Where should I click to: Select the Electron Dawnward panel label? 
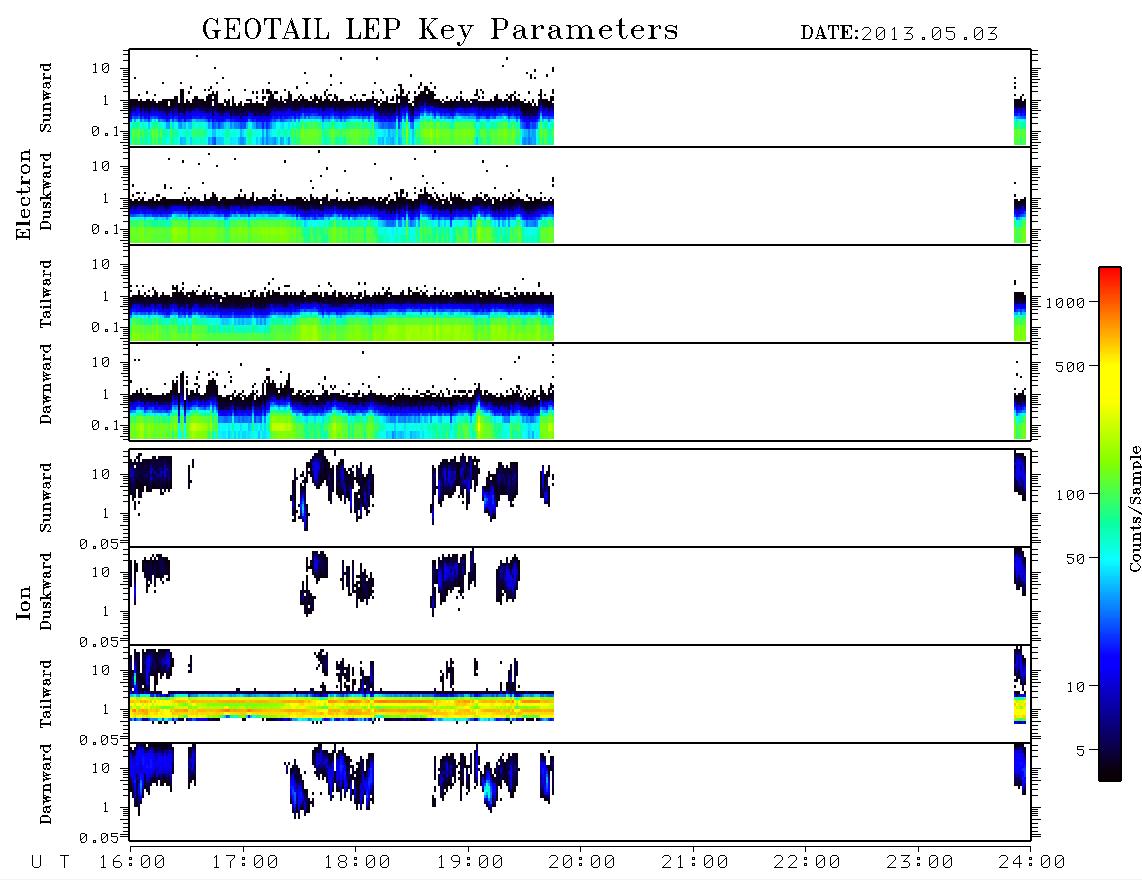(46, 384)
